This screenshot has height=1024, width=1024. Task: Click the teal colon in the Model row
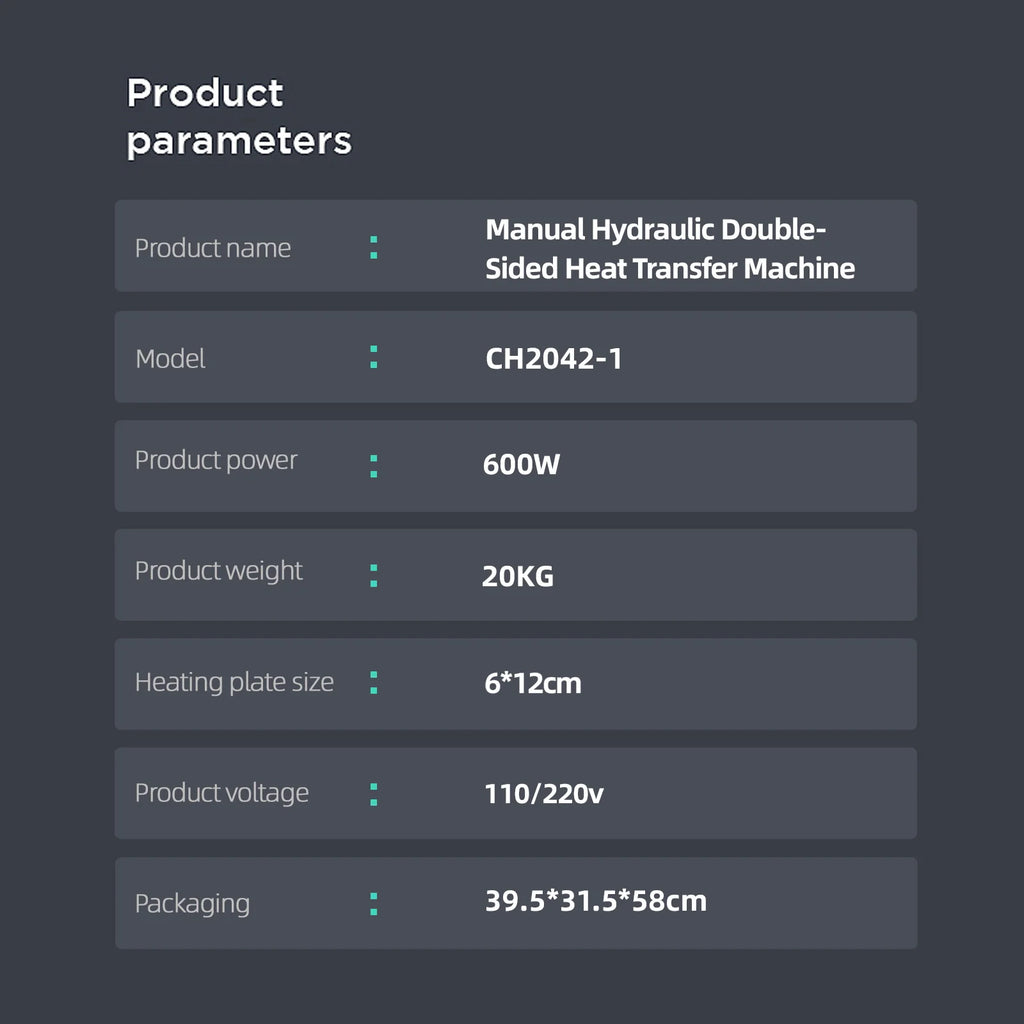click(374, 357)
